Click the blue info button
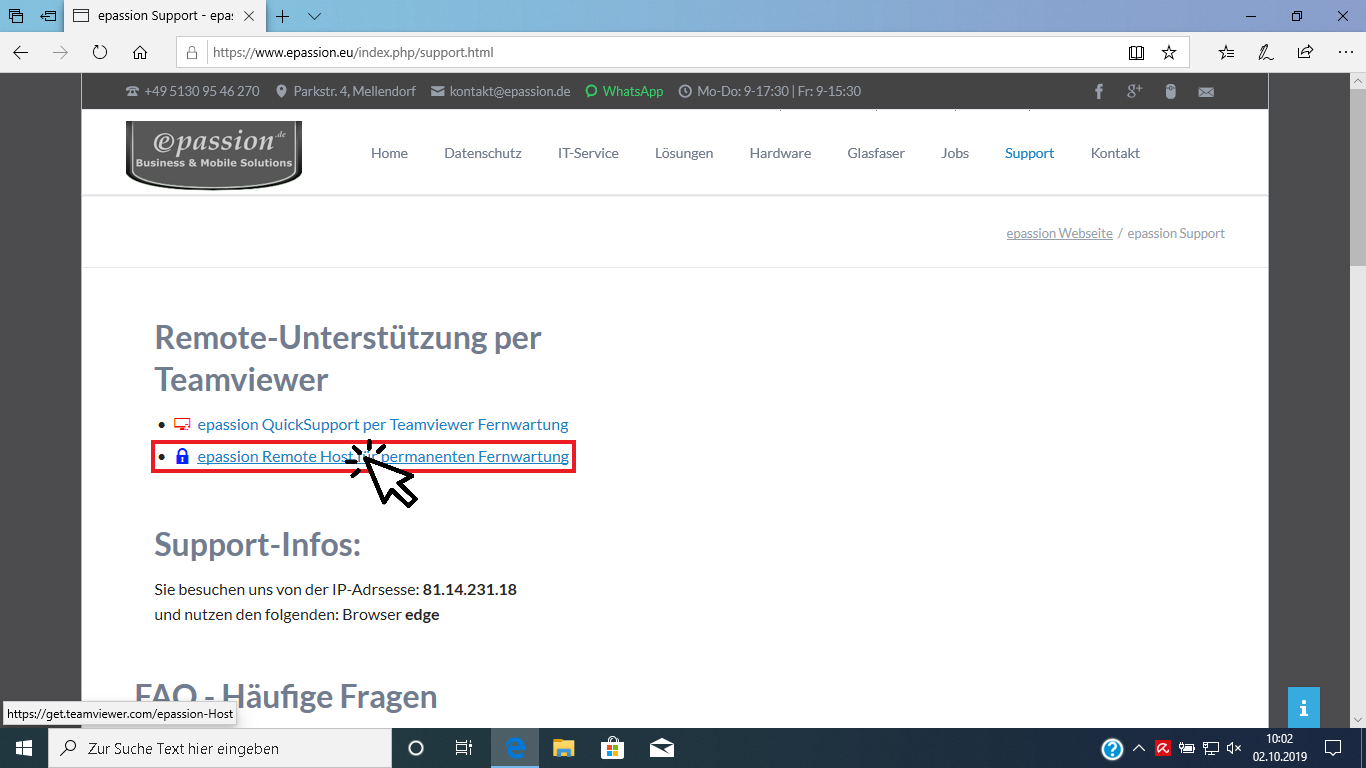Screen dimensions: 1366x768 [1303, 708]
